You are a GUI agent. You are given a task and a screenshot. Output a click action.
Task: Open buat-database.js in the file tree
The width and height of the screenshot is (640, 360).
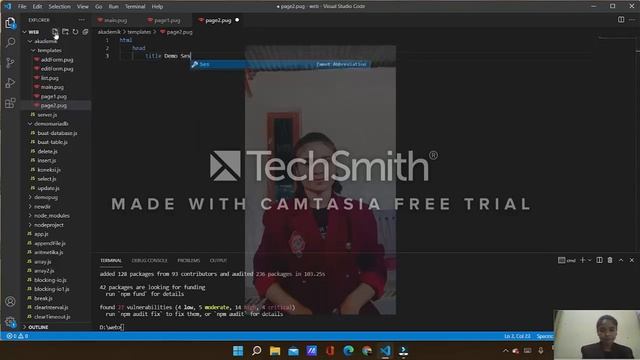coord(57,133)
